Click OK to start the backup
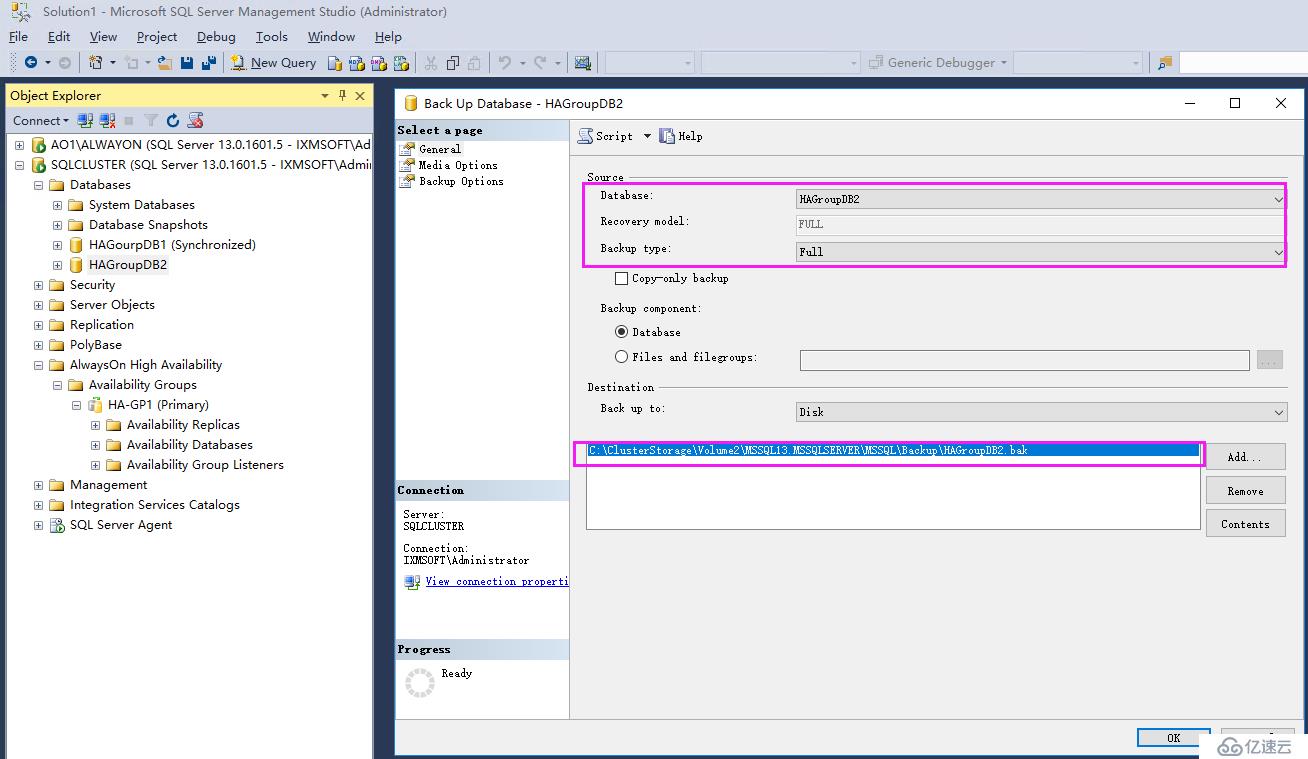The width and height of the screenshot is (1308, 759). 1173,738
